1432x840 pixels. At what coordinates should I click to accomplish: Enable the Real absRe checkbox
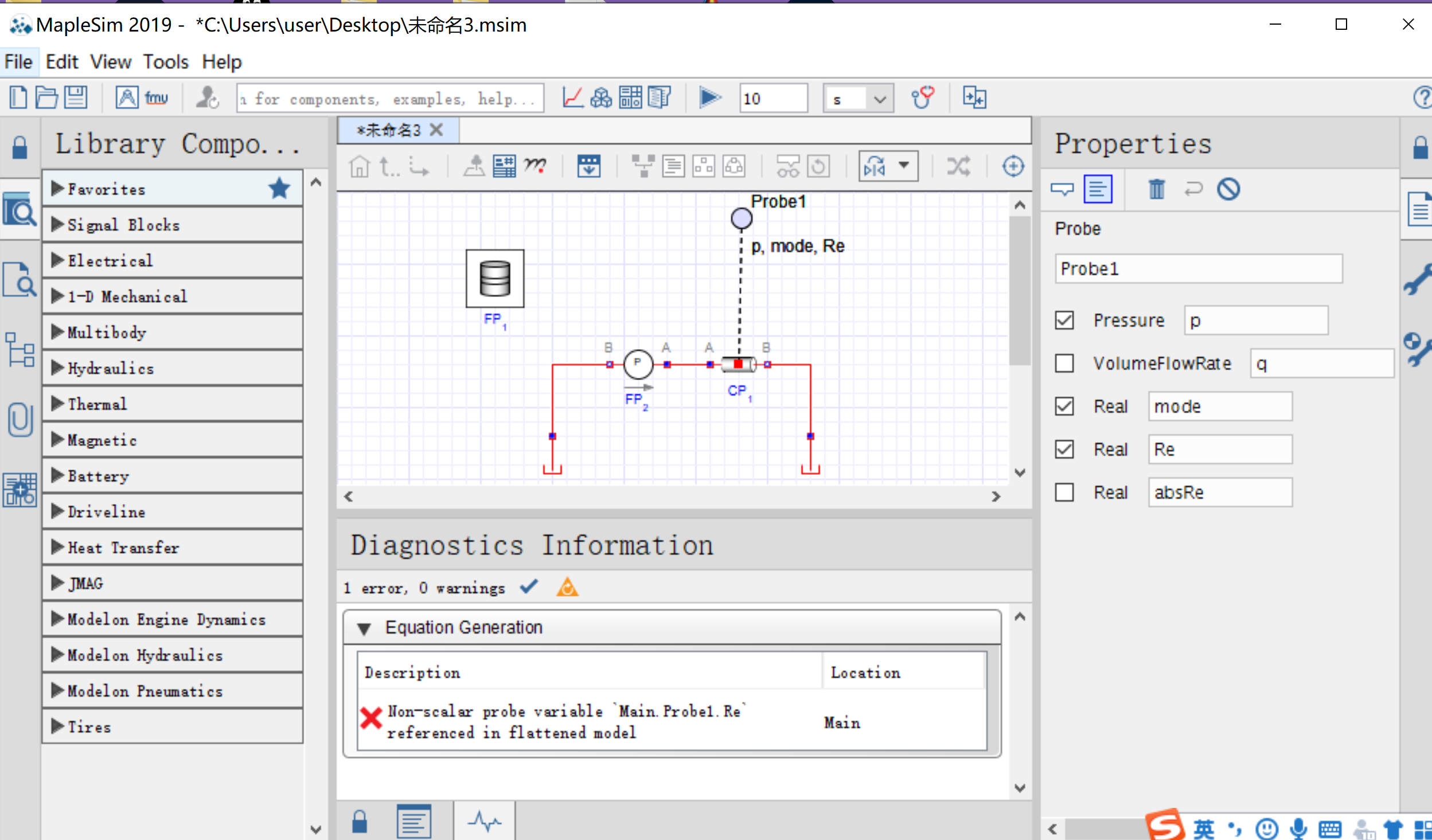[1064, 492]
